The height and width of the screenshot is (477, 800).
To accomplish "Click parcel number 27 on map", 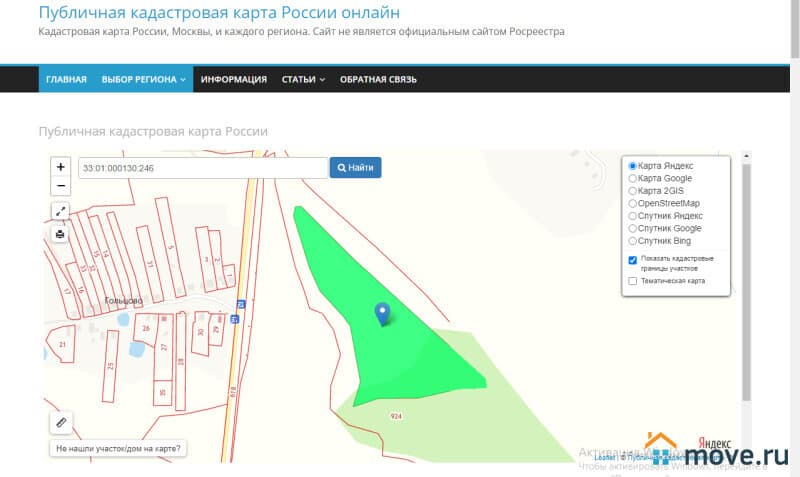I will click(x=164, y=347).
